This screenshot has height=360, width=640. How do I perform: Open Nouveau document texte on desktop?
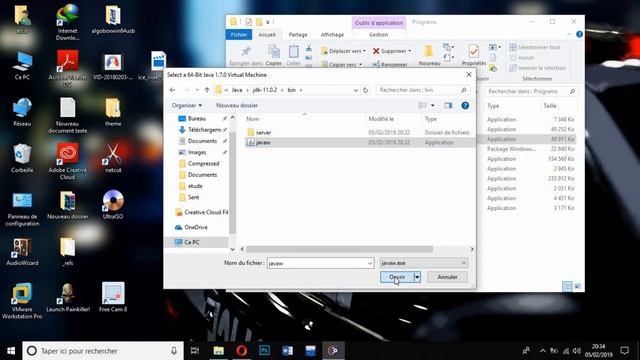(67, 115)
